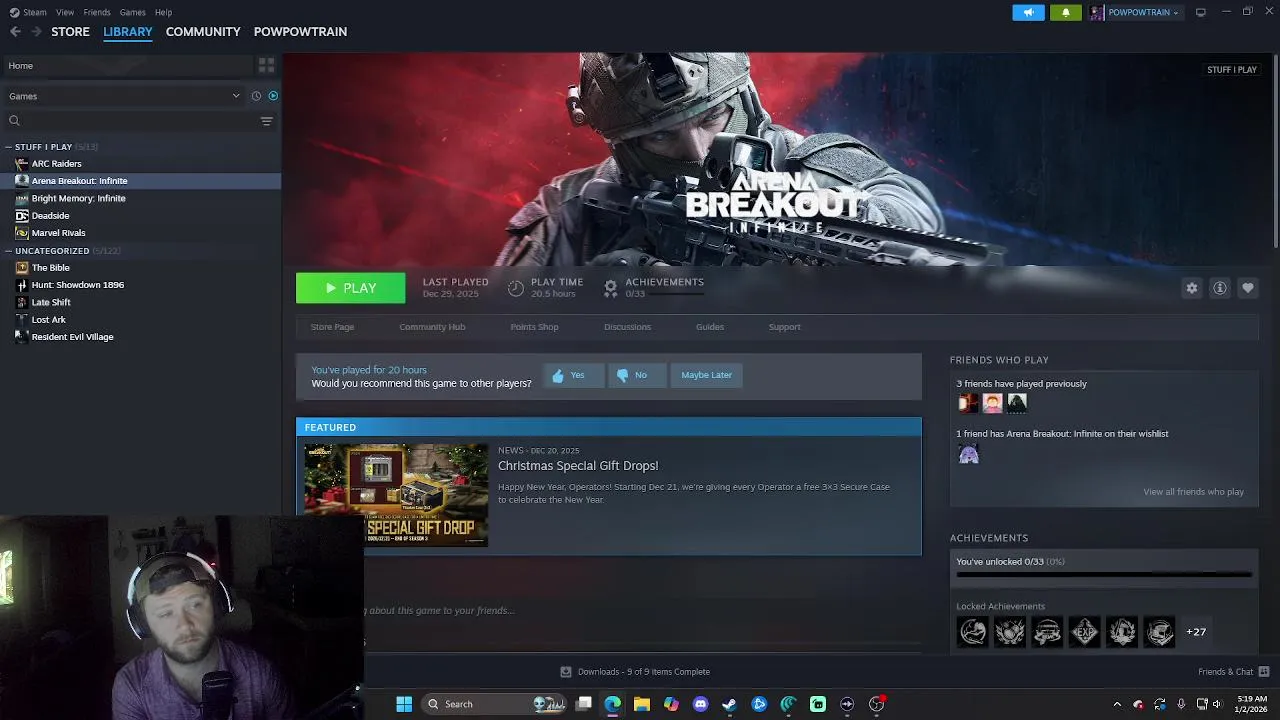Show the +27 more locked achievements
Screen dimensions: 1280x720
coord(1196,632)
